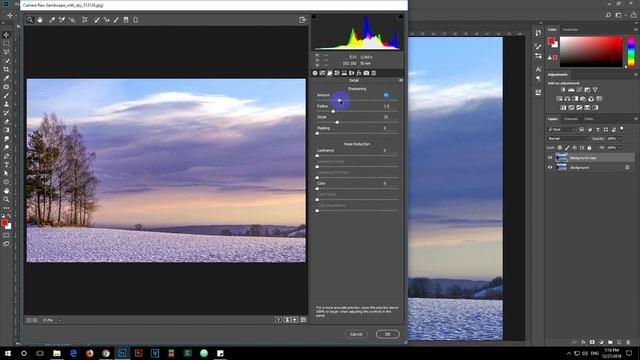
Task: Open the layer Fill dropdown arrow
Action: click(x=621, y=148)
